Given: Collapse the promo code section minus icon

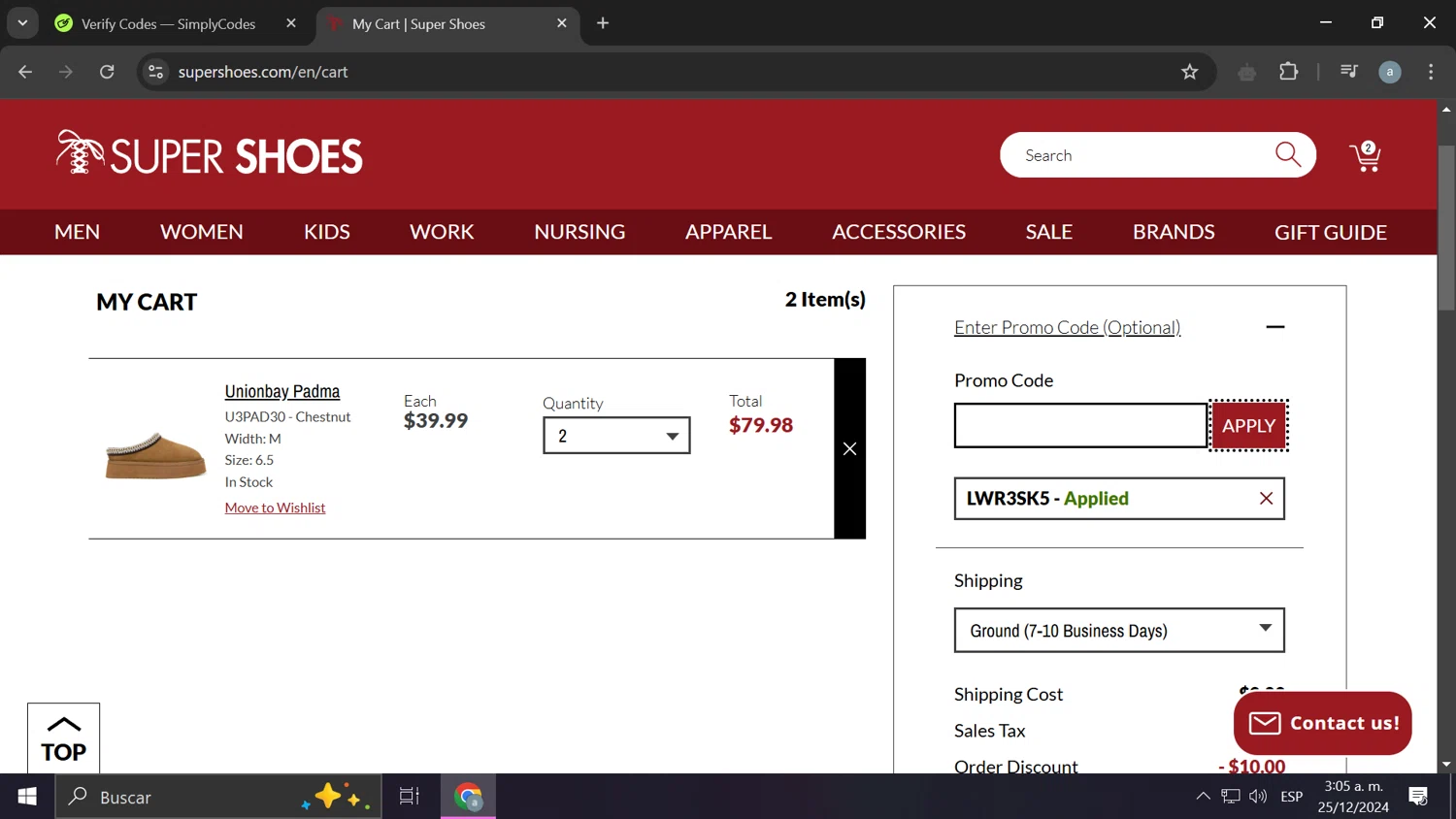Looking at the screenshot, I should coord(1275,327).
